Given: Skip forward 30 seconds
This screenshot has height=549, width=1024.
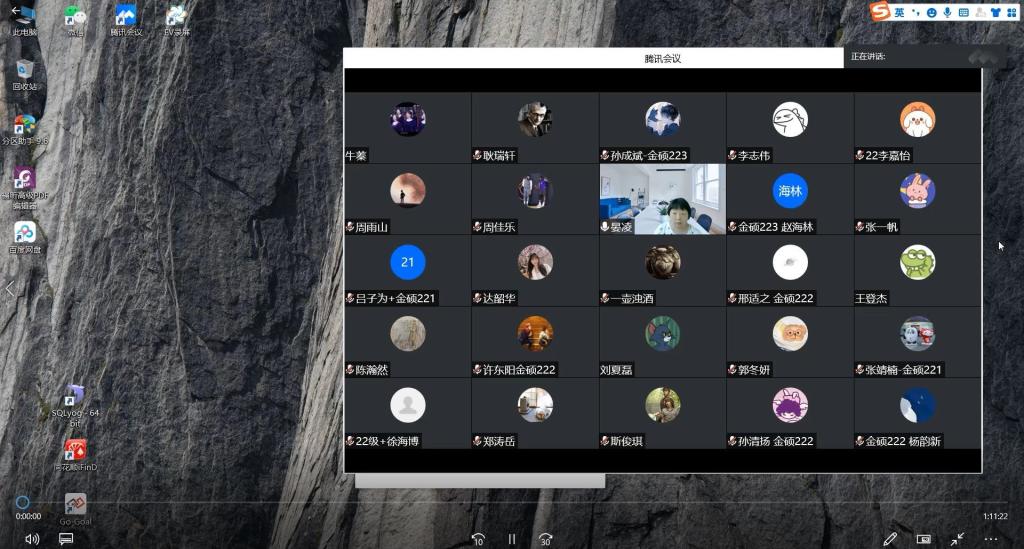Looking at the screenshot, I should [x=545, y=539].
